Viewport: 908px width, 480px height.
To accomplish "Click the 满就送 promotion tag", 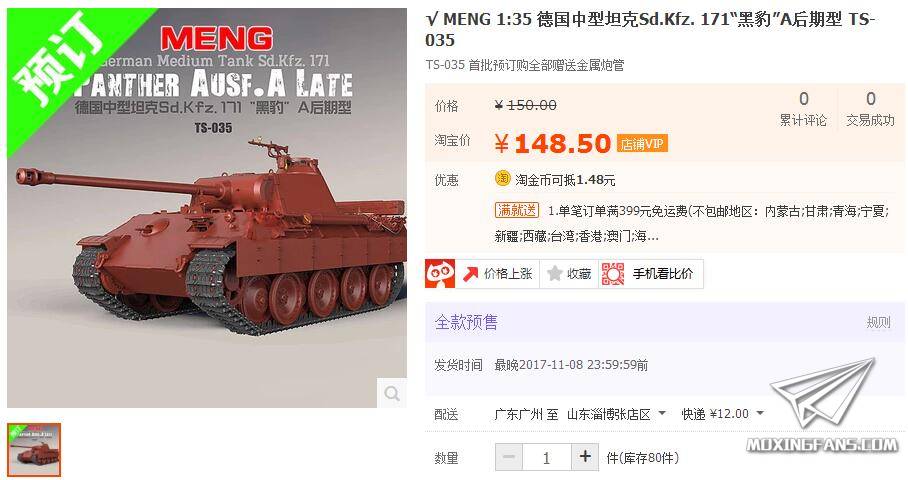I will click(517, 210).
